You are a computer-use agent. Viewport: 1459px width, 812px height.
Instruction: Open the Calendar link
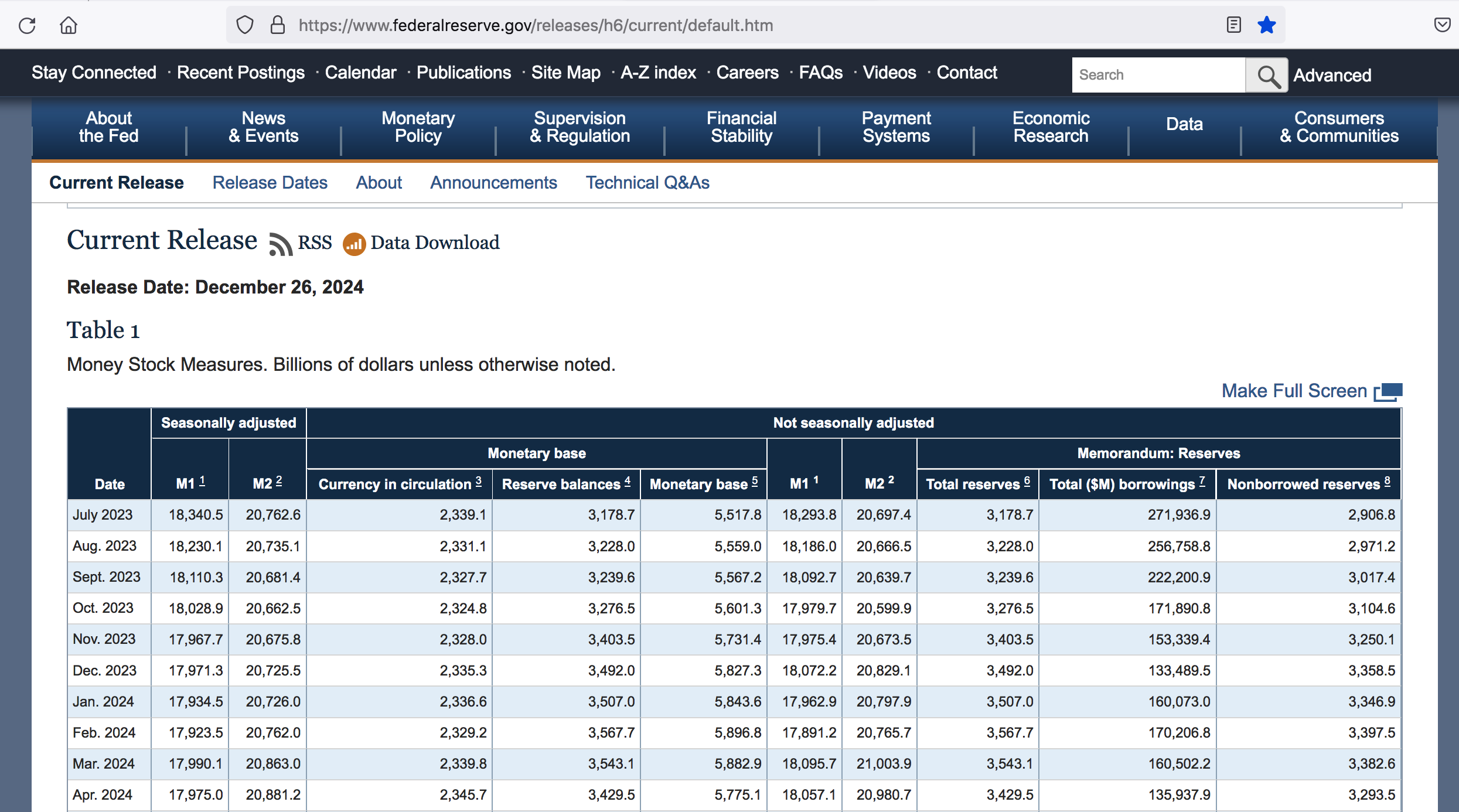[361, 73]
